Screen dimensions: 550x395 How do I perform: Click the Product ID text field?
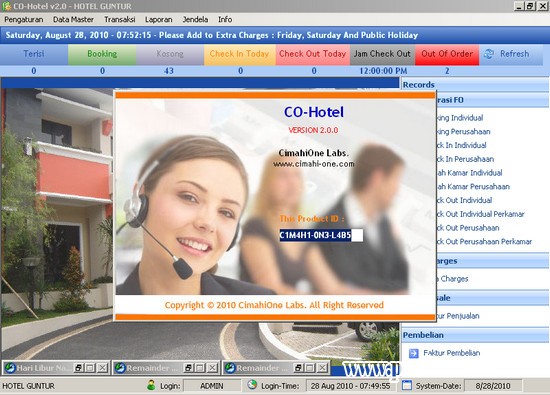click(321, 235)
